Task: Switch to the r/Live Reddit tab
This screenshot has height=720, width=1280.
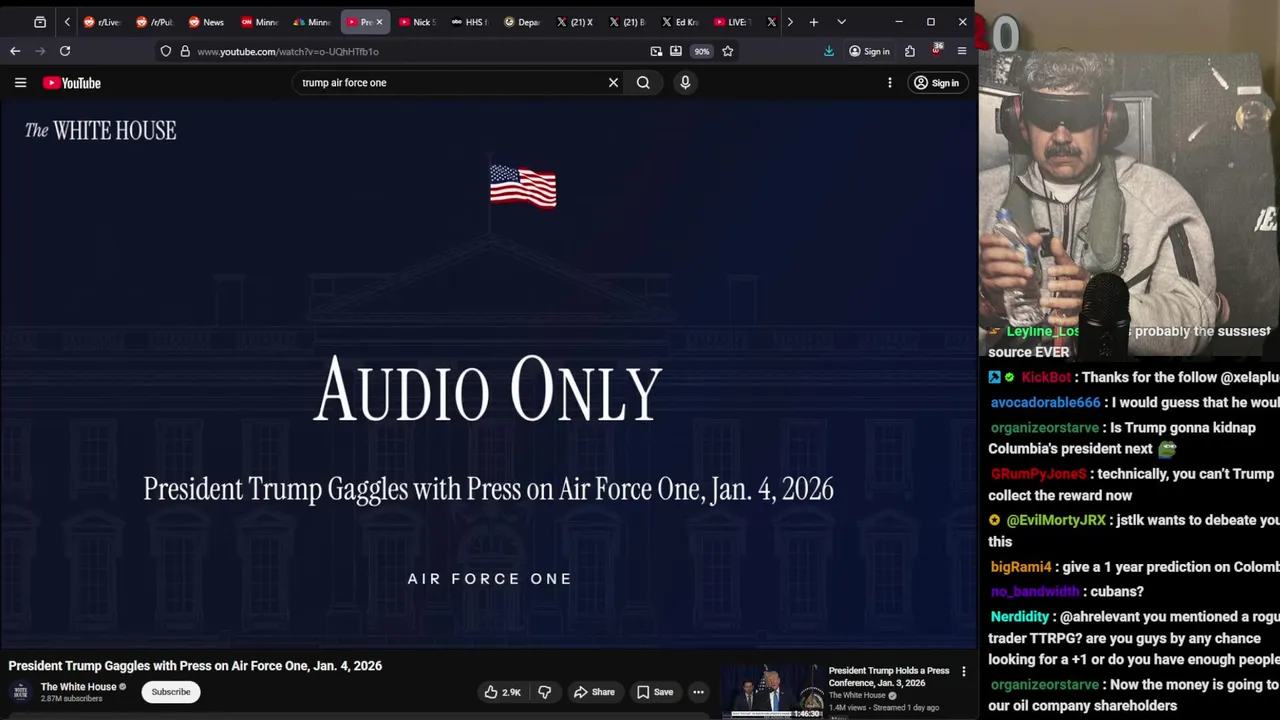Action: pos(102,22)
